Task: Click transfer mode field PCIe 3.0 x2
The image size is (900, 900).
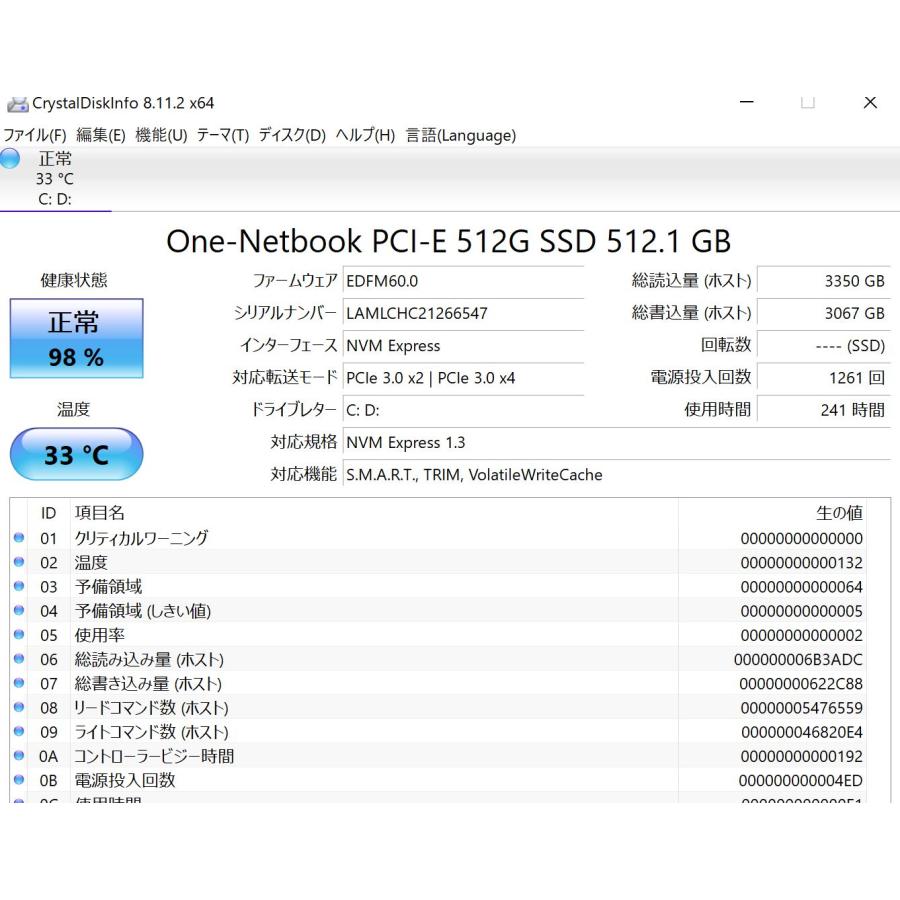Action: [463, 378]
